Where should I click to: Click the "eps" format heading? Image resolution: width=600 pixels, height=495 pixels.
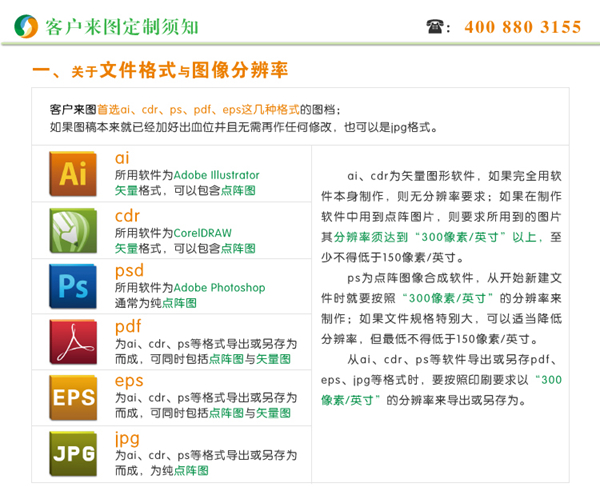[x=129, y=381]
